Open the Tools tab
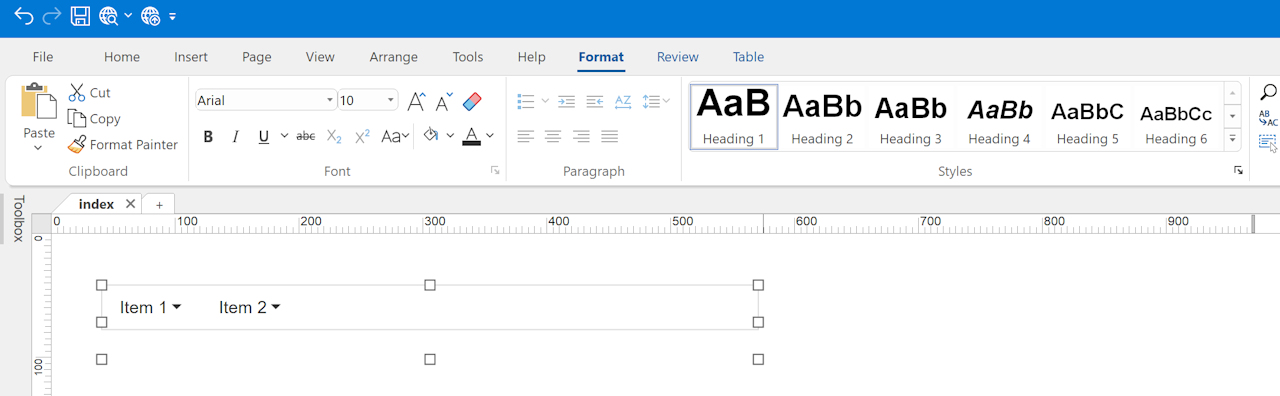The width and height of the screenshot is (1280, 396). (x=468, y=57)
